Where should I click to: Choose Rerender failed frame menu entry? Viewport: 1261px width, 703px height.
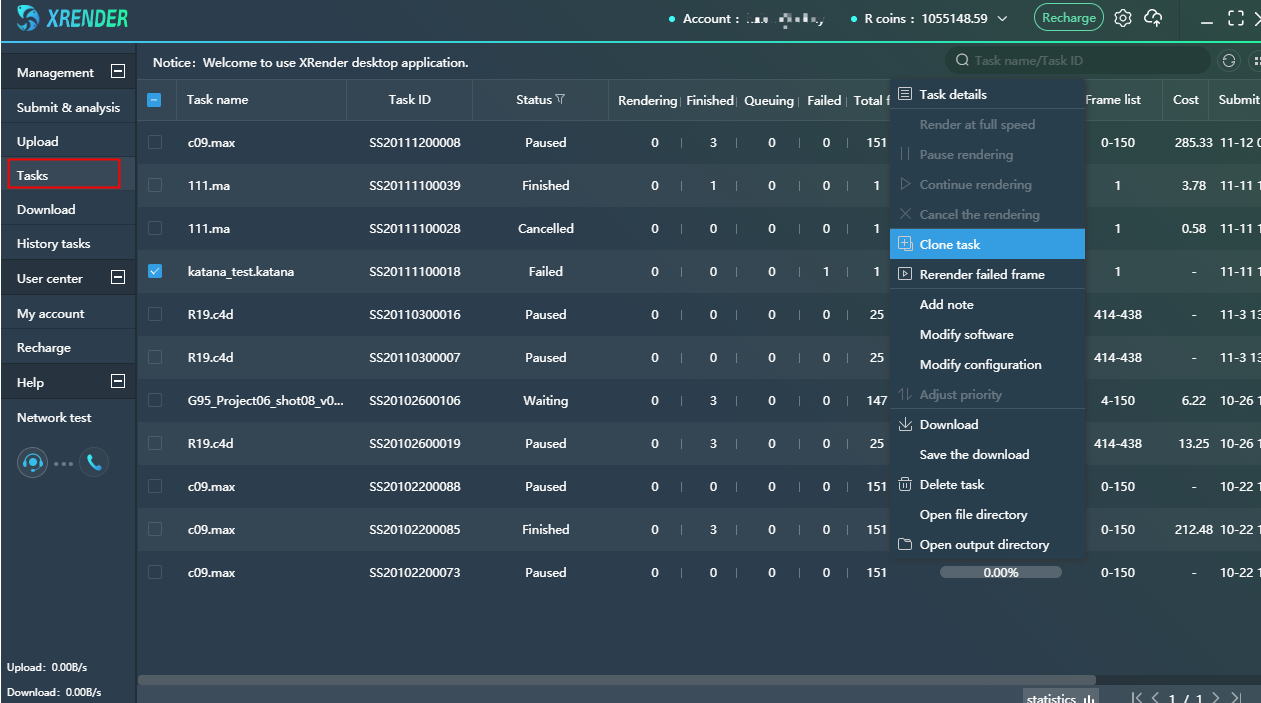981,274
